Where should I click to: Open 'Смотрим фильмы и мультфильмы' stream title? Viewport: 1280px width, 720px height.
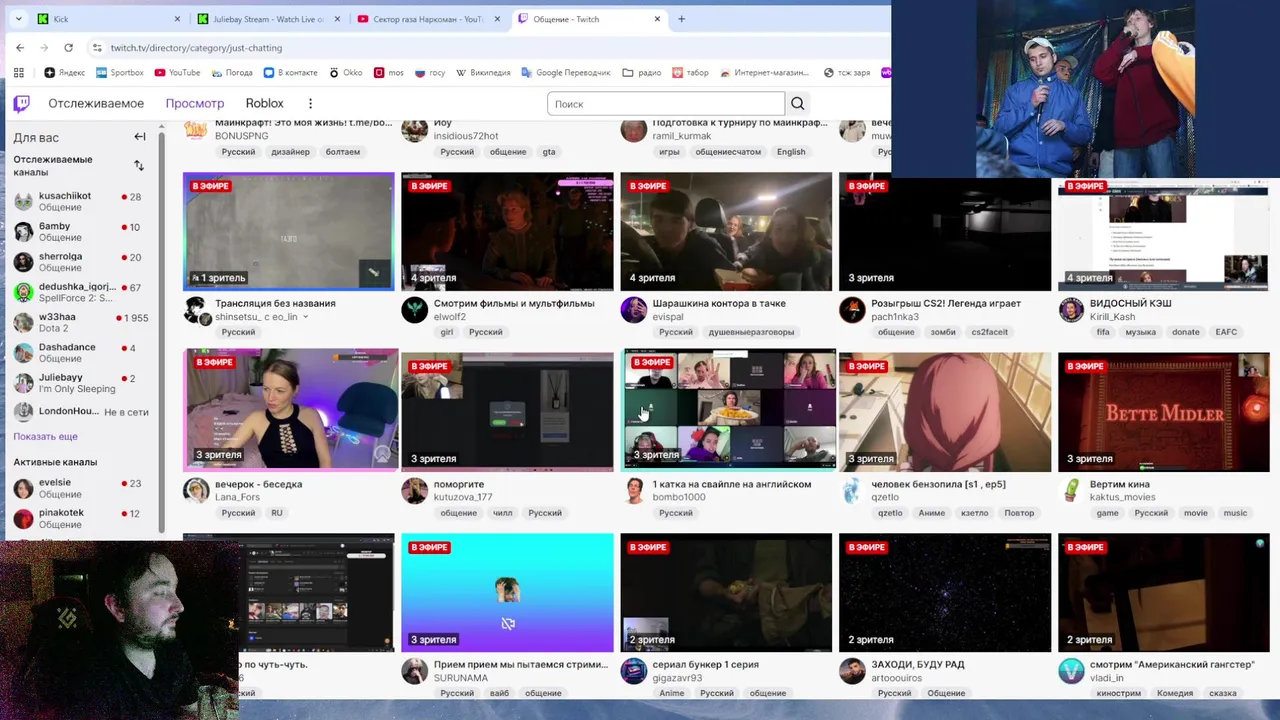click(514, 303)
